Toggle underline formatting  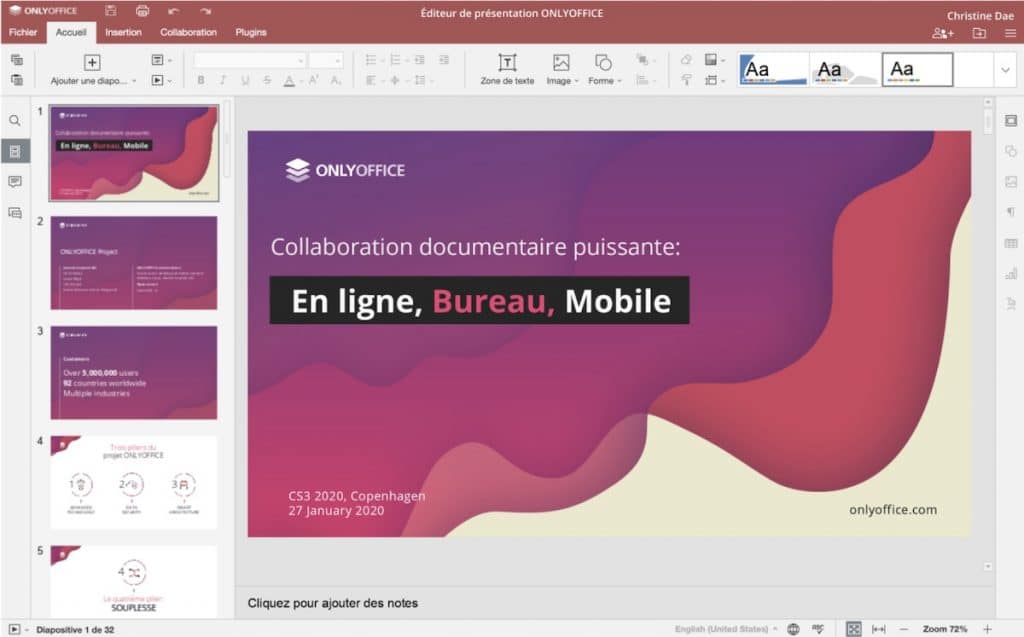click(245, 80)
